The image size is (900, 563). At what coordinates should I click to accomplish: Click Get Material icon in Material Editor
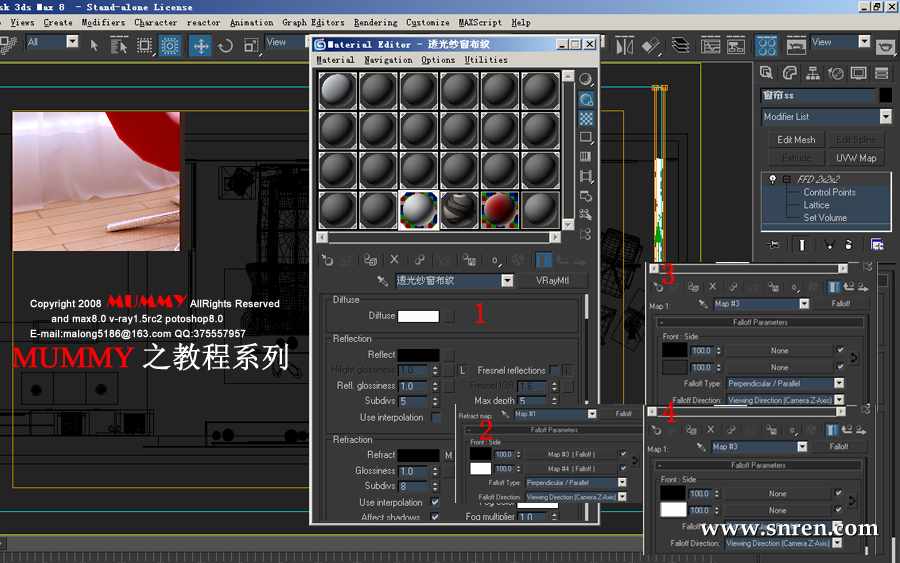(327, 260)
